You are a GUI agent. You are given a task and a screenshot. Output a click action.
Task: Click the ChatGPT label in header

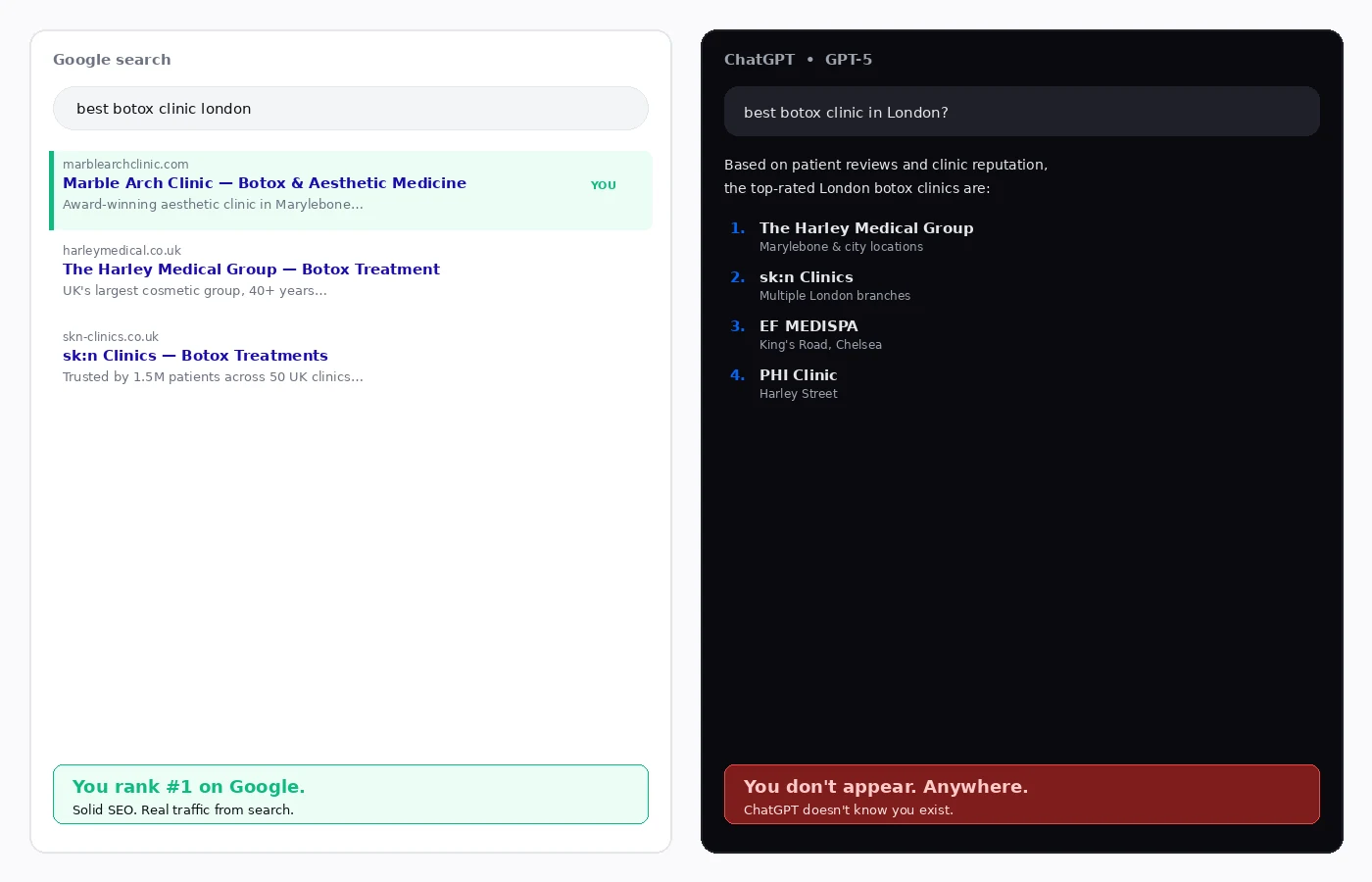pyautogui.click(x=759, y=60)
